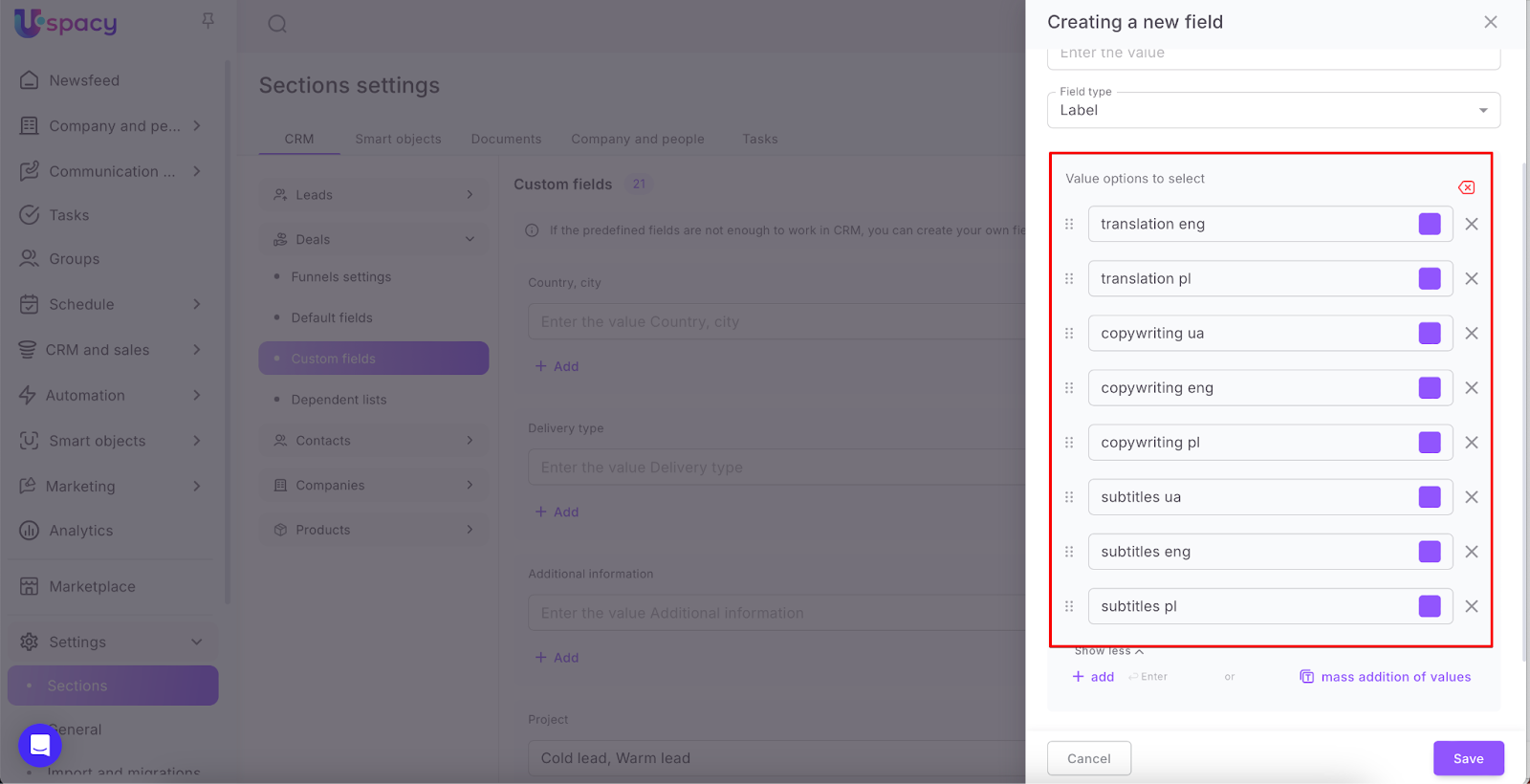This screenshot has width=1530, height=784.
Task: Remove the 'translation eng' value option
Action: pos(1472,224)
